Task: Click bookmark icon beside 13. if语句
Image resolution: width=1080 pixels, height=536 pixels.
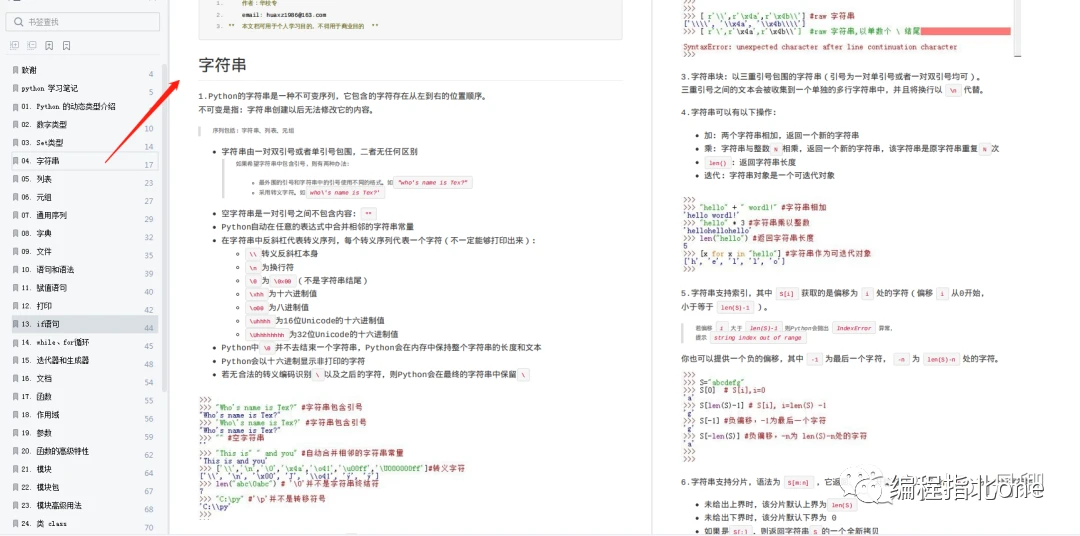Action: [15, 324]
